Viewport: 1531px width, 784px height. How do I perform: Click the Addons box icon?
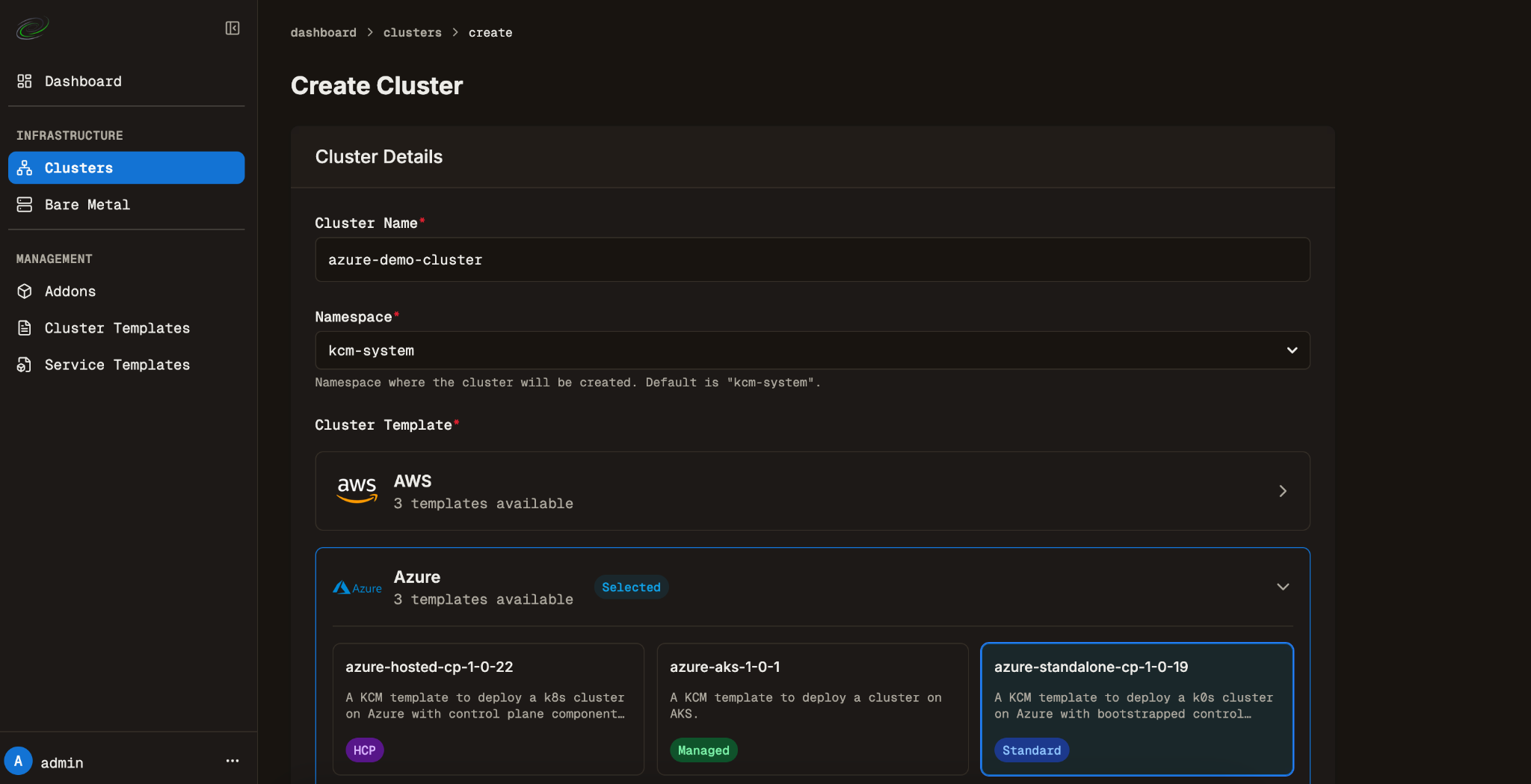(25, 291)
